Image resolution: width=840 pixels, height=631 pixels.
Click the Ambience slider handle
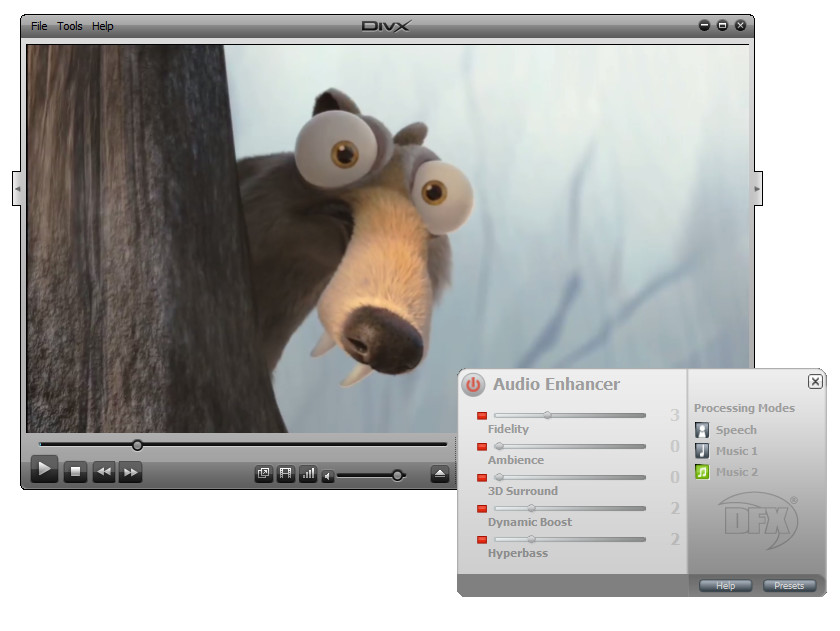[499, 446]
